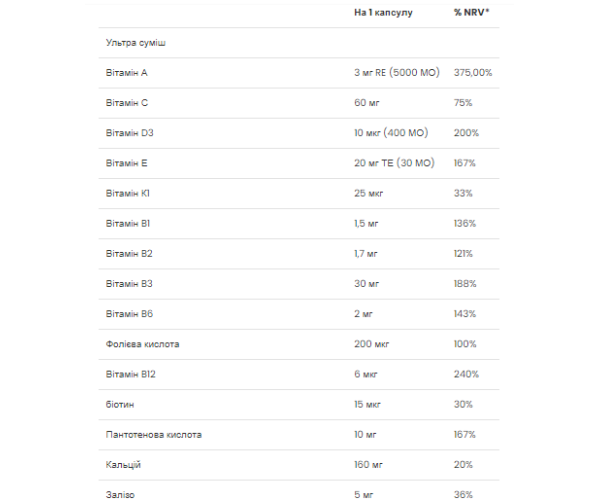The width and height of the screenshot is (600, 500).
Task: Click the "Вітамін B6" row label
Action: pyautogui.click(x=128, y=314)
